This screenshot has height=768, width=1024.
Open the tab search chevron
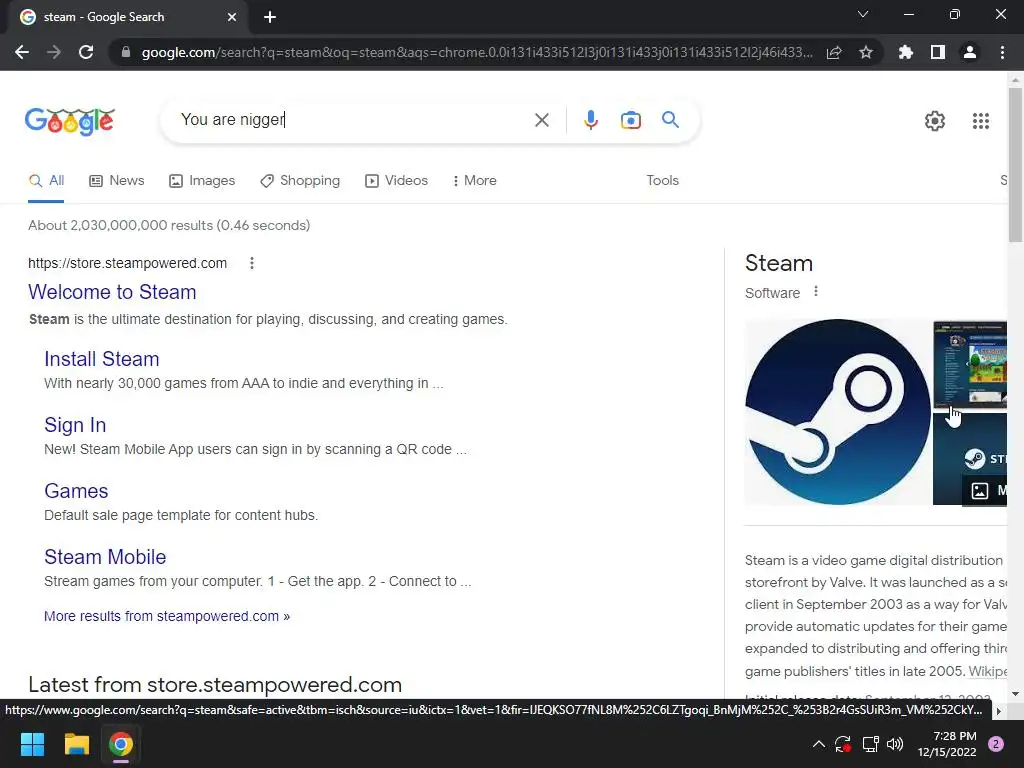pos(863,14)
